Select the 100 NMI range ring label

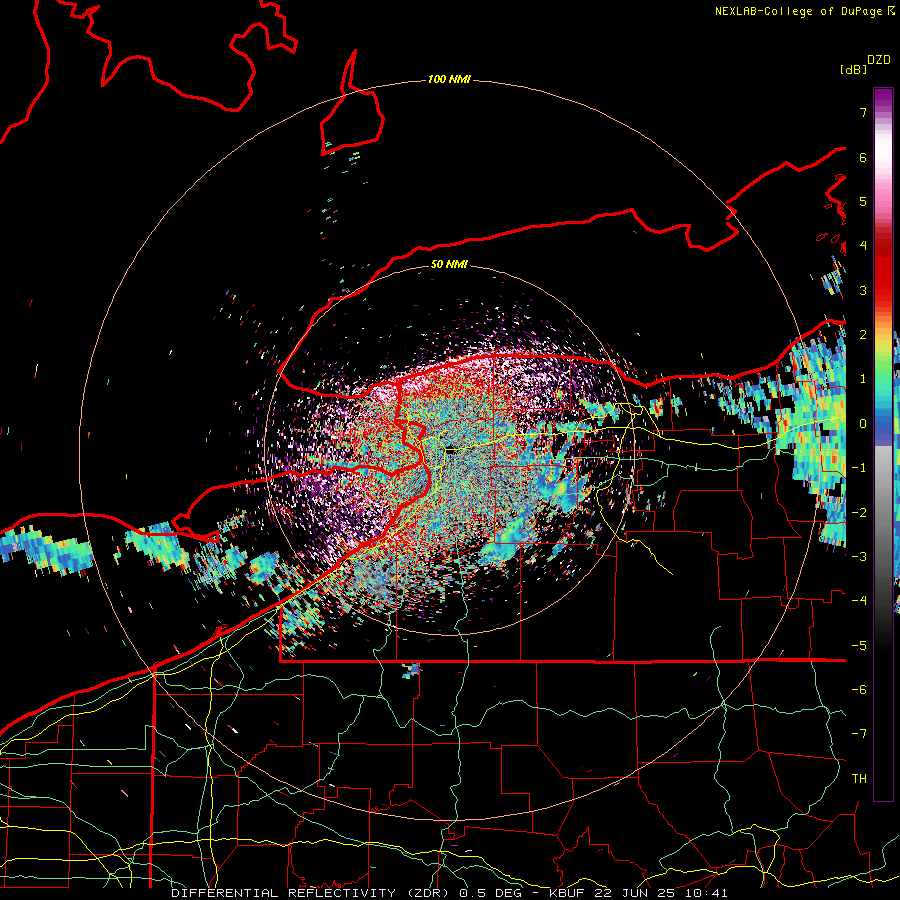point(449,79)
